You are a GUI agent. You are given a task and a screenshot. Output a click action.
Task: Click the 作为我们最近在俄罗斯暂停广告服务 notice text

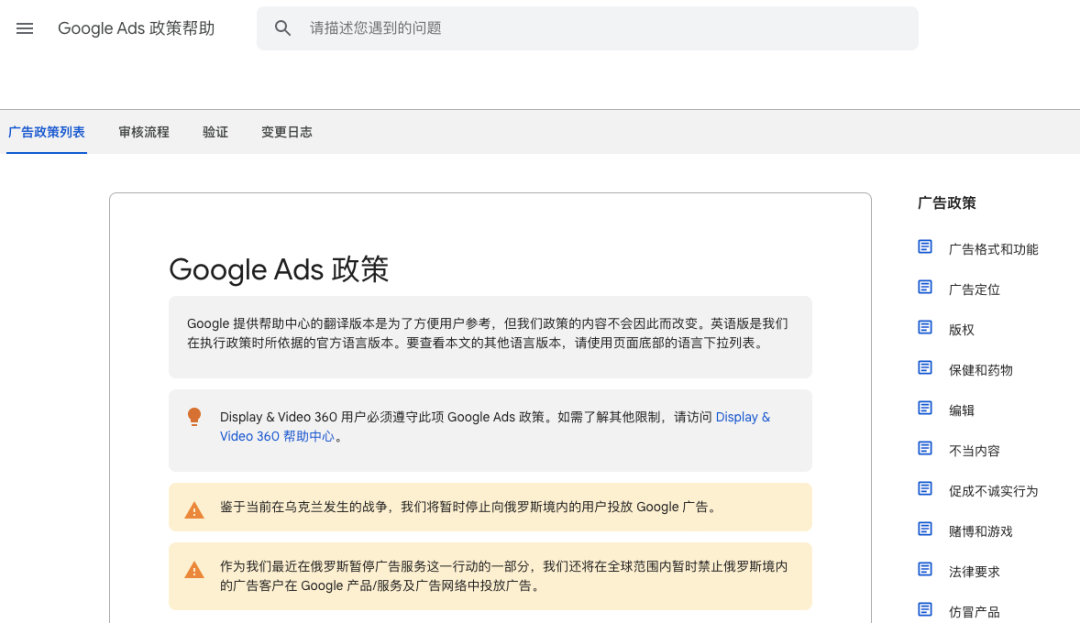pos(503,576)
